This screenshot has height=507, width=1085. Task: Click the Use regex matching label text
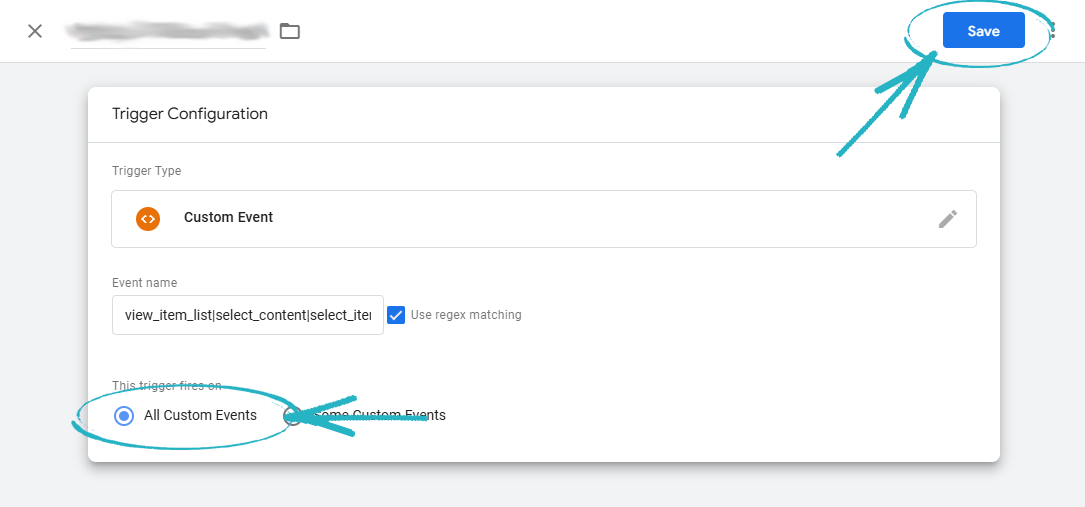(x=466, y=315)
